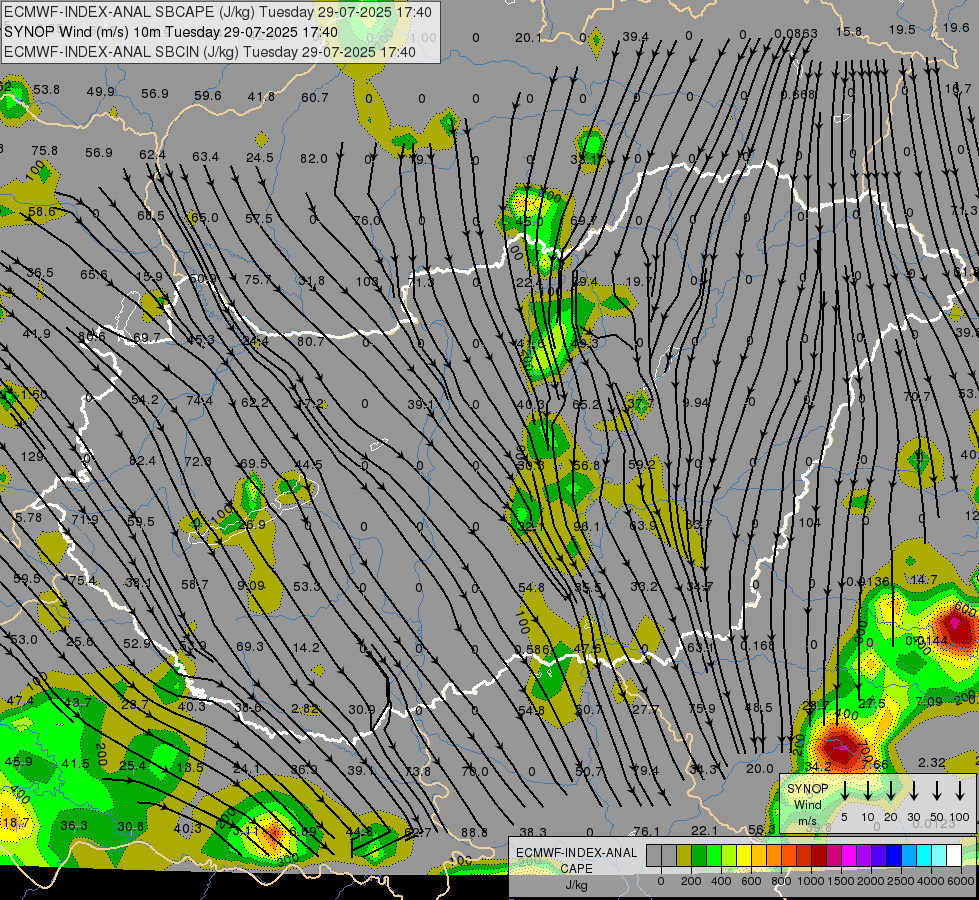Image resolution: width=979 pixels, height=900 pixels.
Task: Click the map value 129
Action: coord(32,457)
